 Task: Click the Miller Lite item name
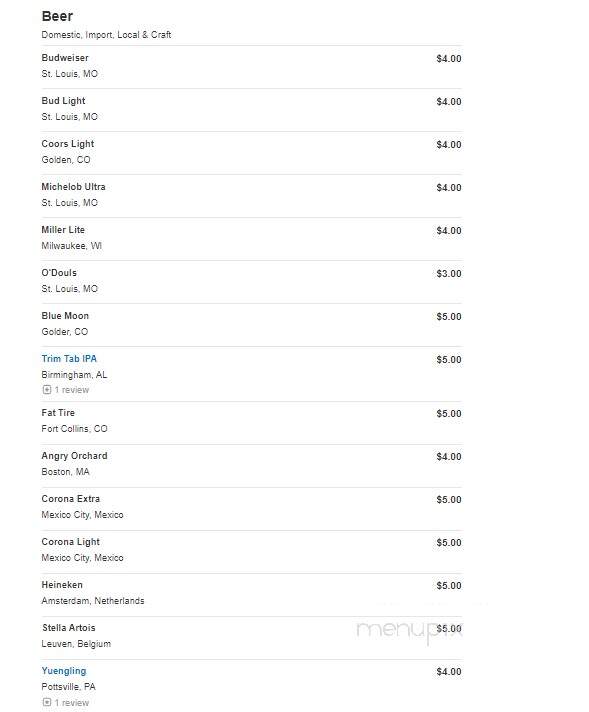click(x=63, y=230)
